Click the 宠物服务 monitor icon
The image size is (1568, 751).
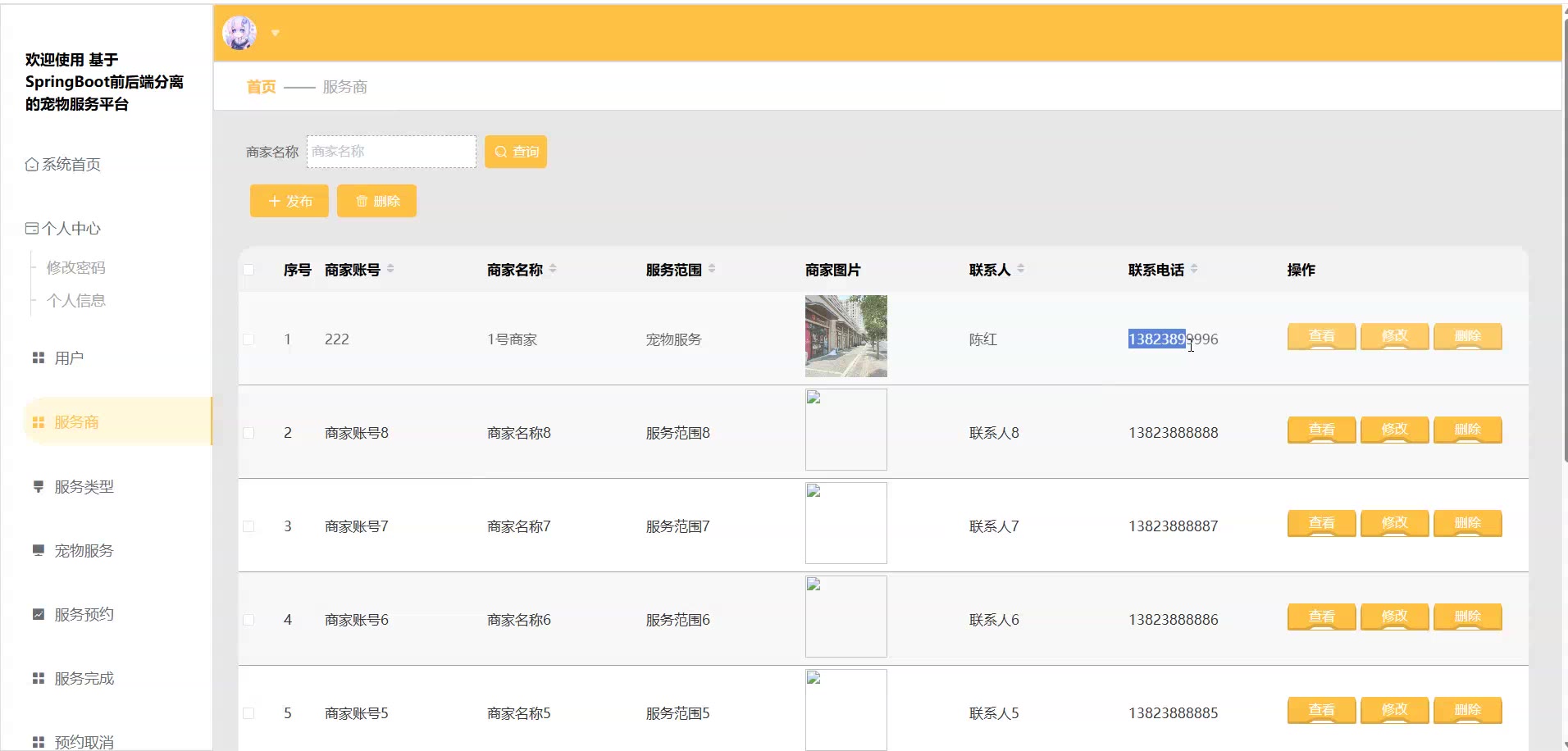click(x=38, y=551)
